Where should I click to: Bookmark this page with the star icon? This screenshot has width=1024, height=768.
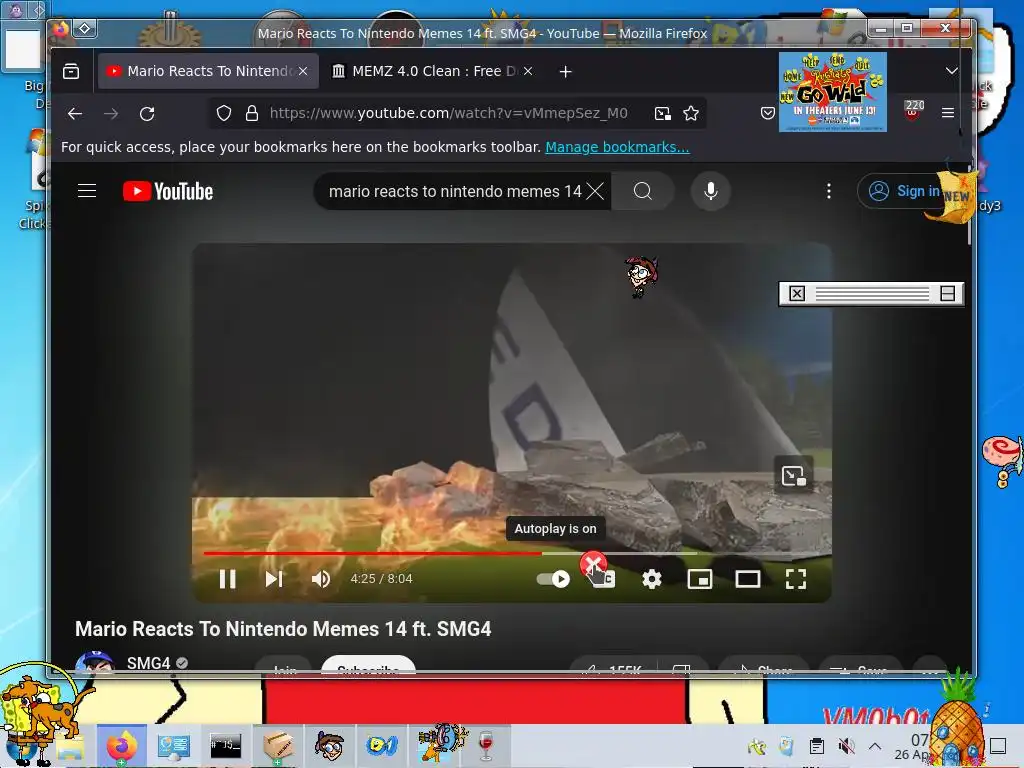click(x=691, y=114)
